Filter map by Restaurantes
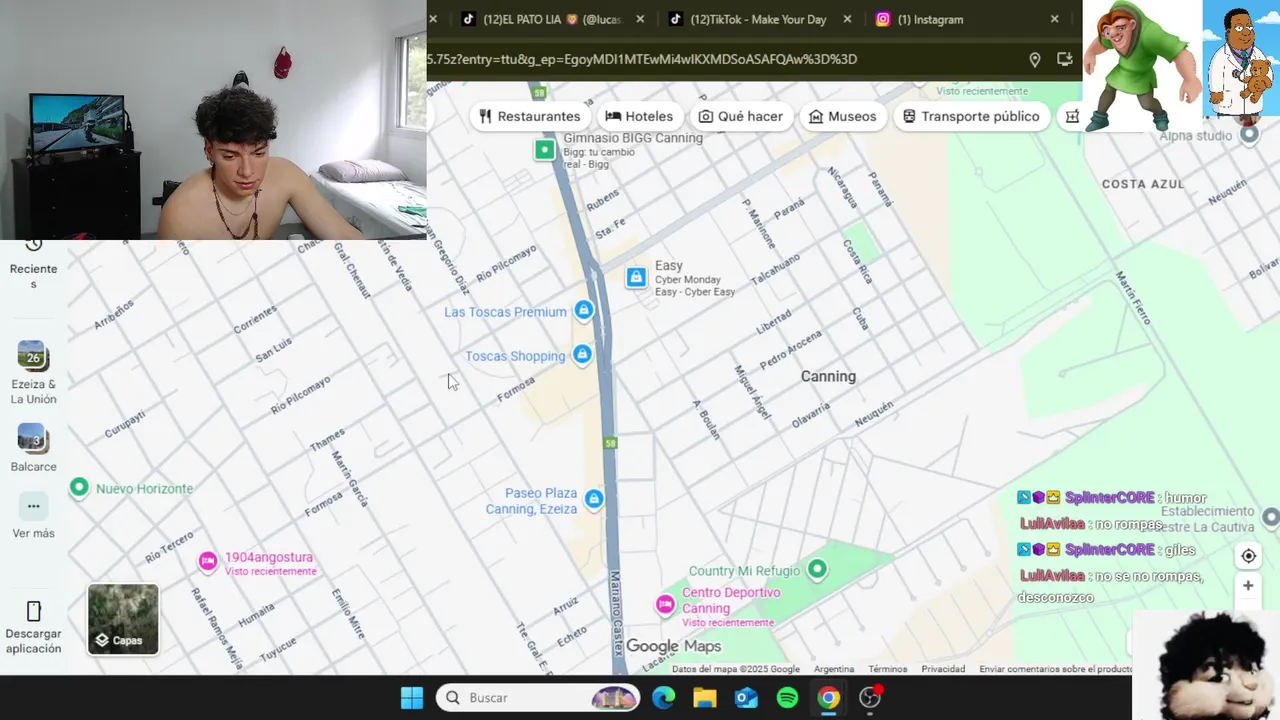This screenshot has width=1280, height=720. (530, 116)
